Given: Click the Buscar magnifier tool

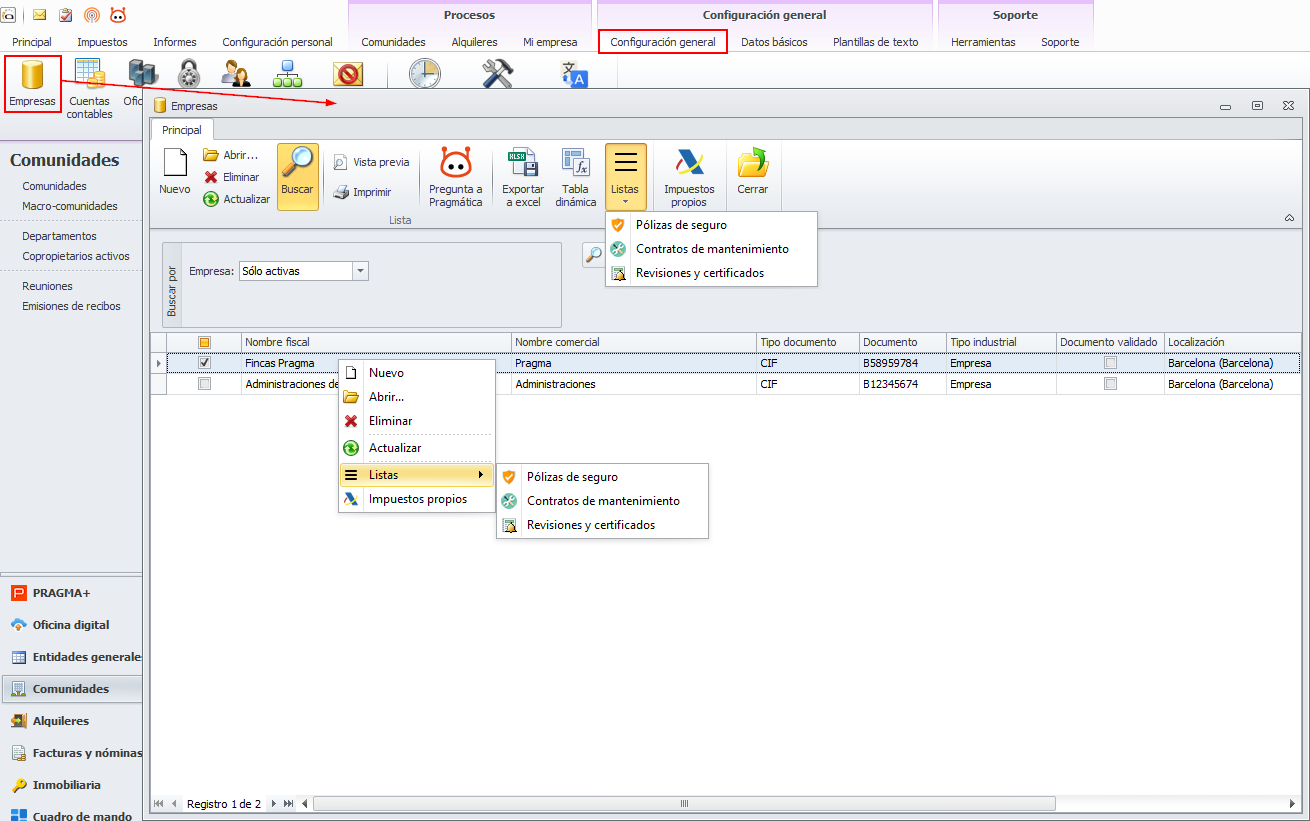Looking at the screenshot, I should [x=297, y=165].
